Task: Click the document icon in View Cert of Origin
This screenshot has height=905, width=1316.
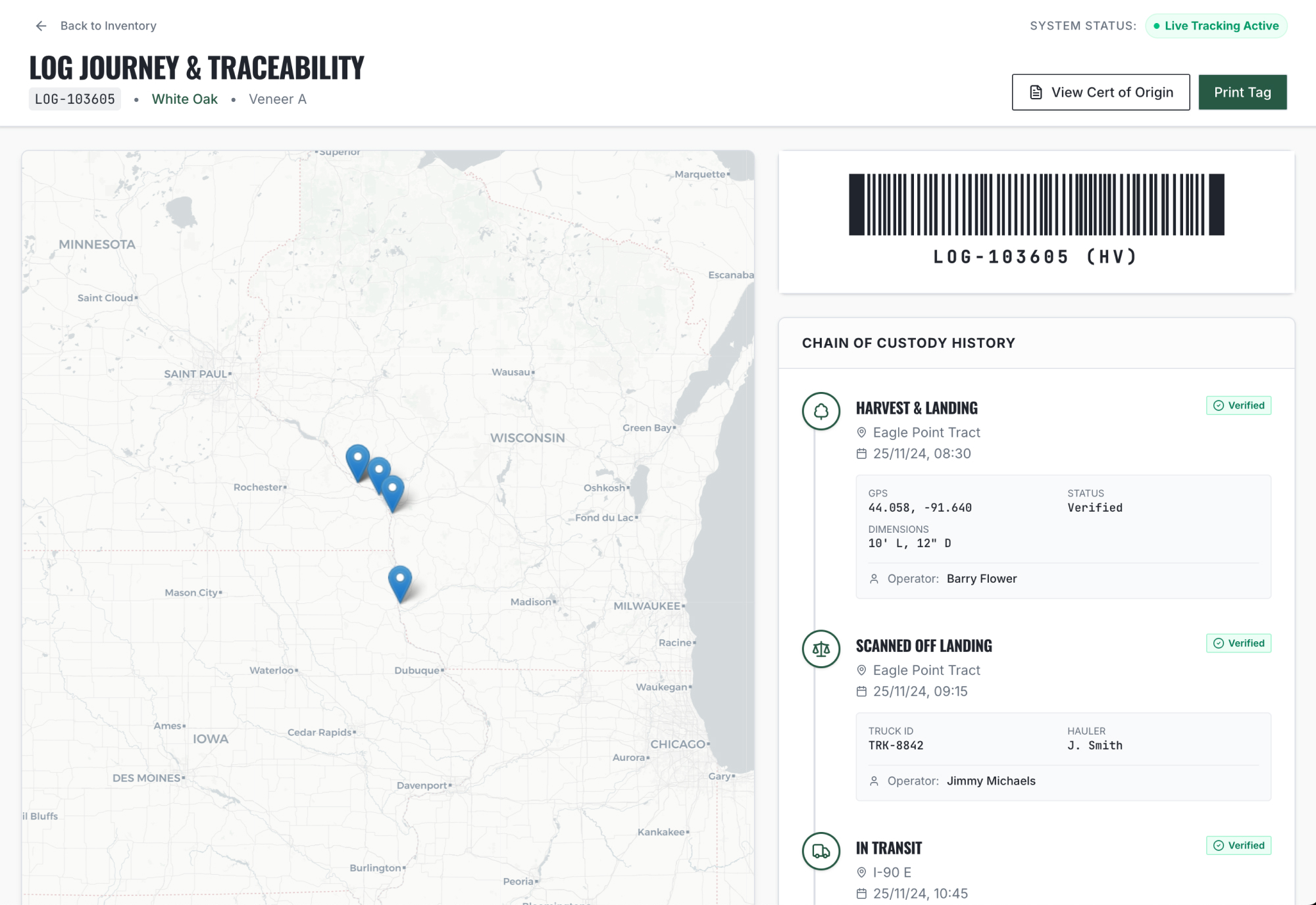Action: pyautogui.click(x=1036, y=92)
